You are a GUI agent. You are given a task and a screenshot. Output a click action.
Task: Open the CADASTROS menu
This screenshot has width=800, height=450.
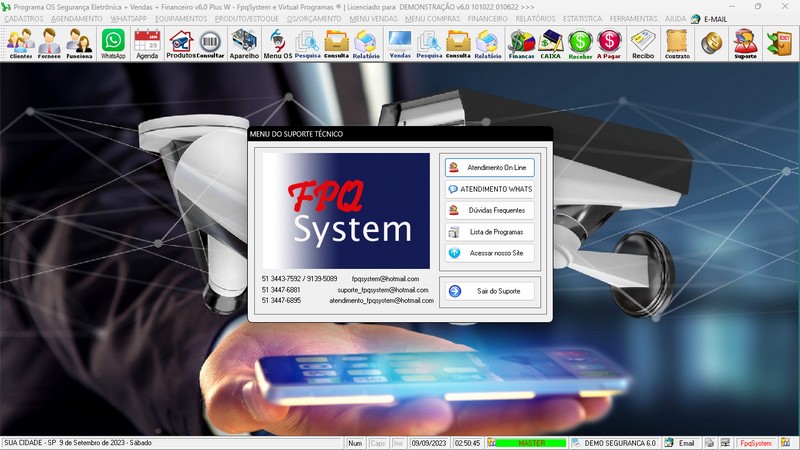pyautogui.click(x=24, y=18)
